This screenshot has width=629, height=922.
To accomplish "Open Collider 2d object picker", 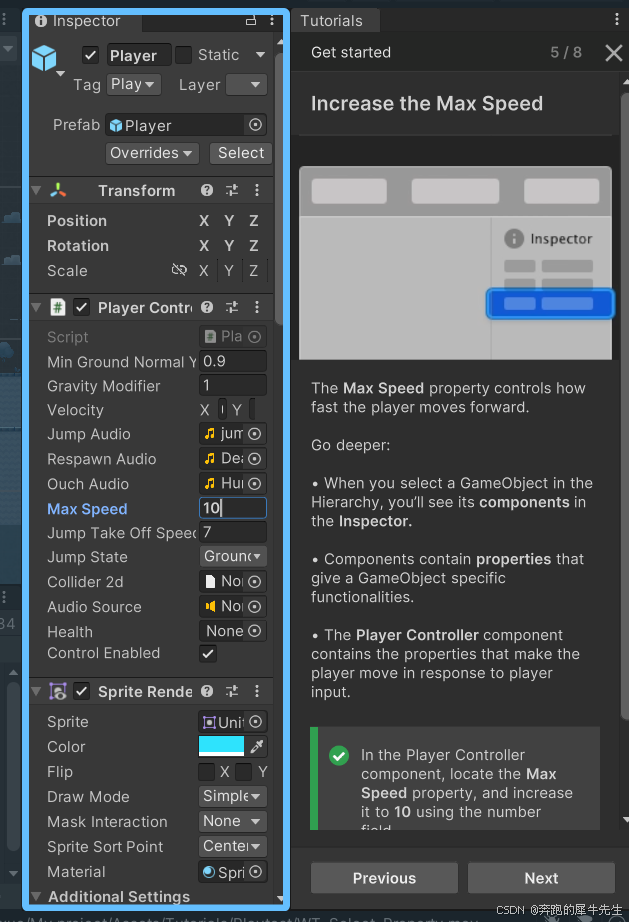I will click(x=255, y=582).
